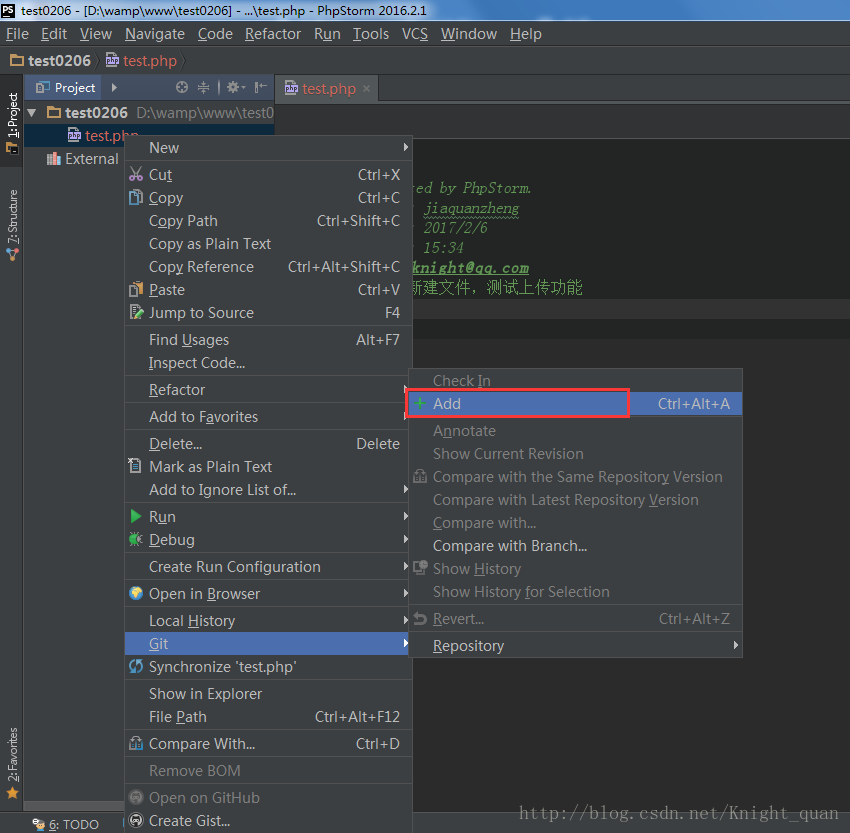Image resolution: width=850 pixels, height=833 pixels.
Task: Choose Compare with Branch...
Action: click(x=510, y=545)
